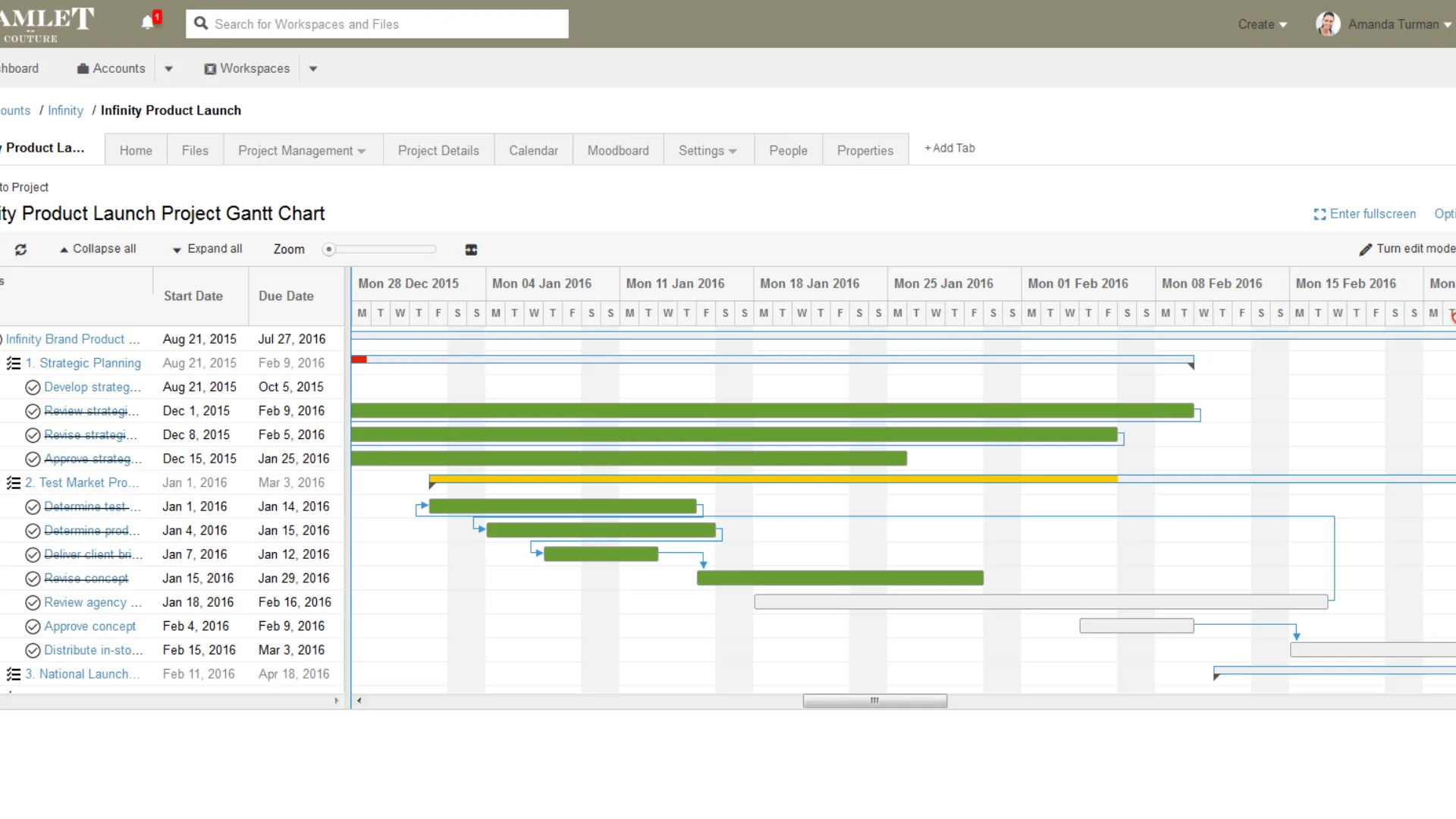The image size is (1456, 819).
Task: Click the Zoom slider handle
Action: pos(329,249)
